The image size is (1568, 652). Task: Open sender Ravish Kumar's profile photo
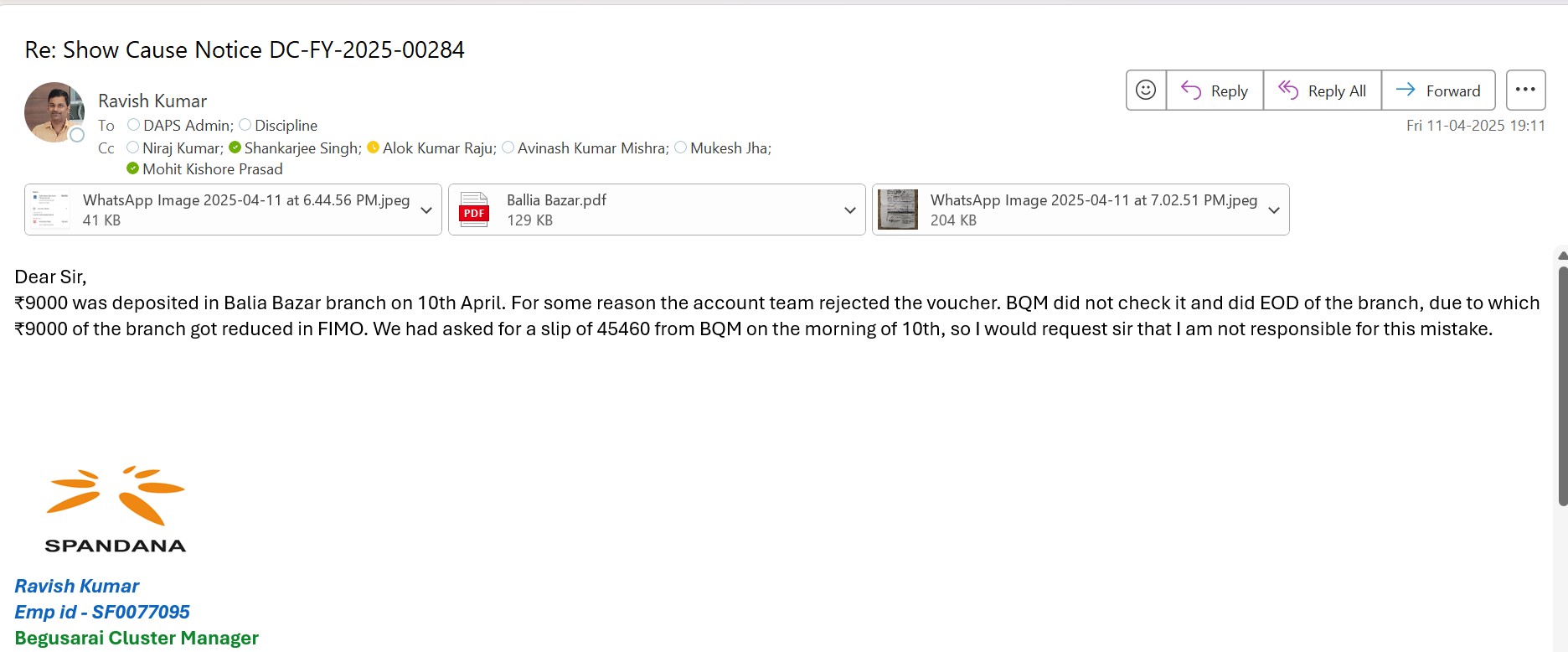coord(54,112)
